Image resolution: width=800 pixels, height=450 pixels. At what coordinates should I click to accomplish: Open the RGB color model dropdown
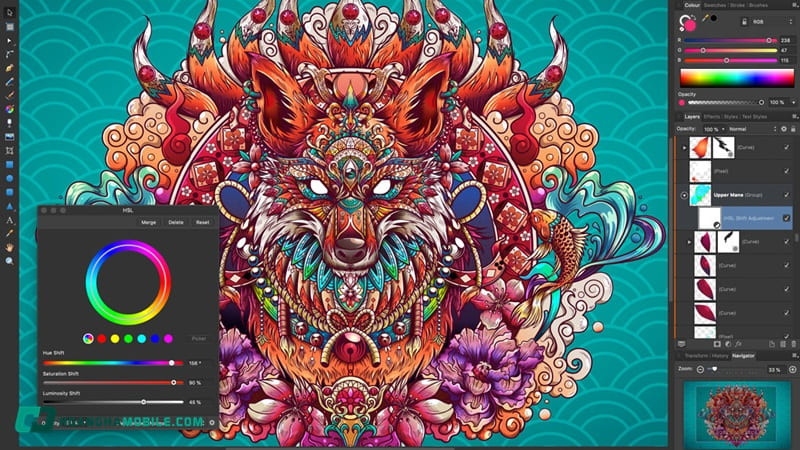(772, 20)
